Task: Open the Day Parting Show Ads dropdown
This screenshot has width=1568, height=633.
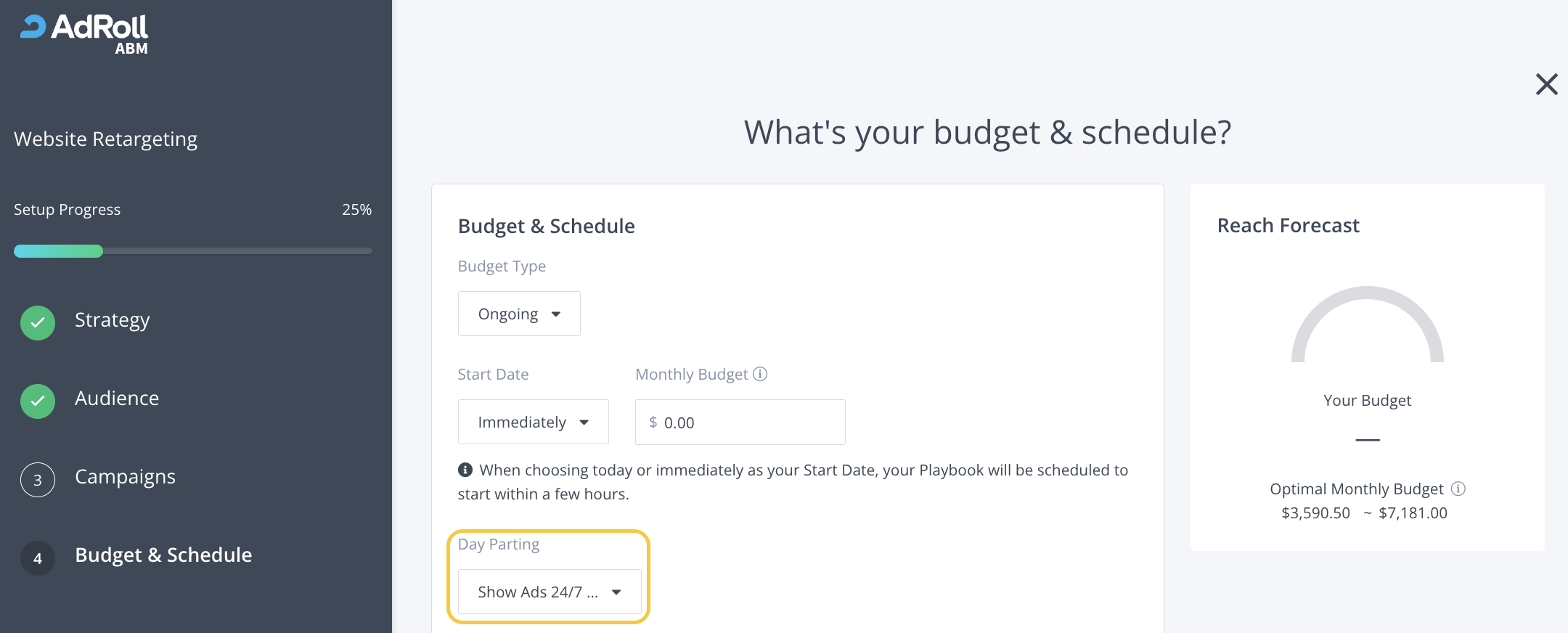Action: [x=549, y=592]
